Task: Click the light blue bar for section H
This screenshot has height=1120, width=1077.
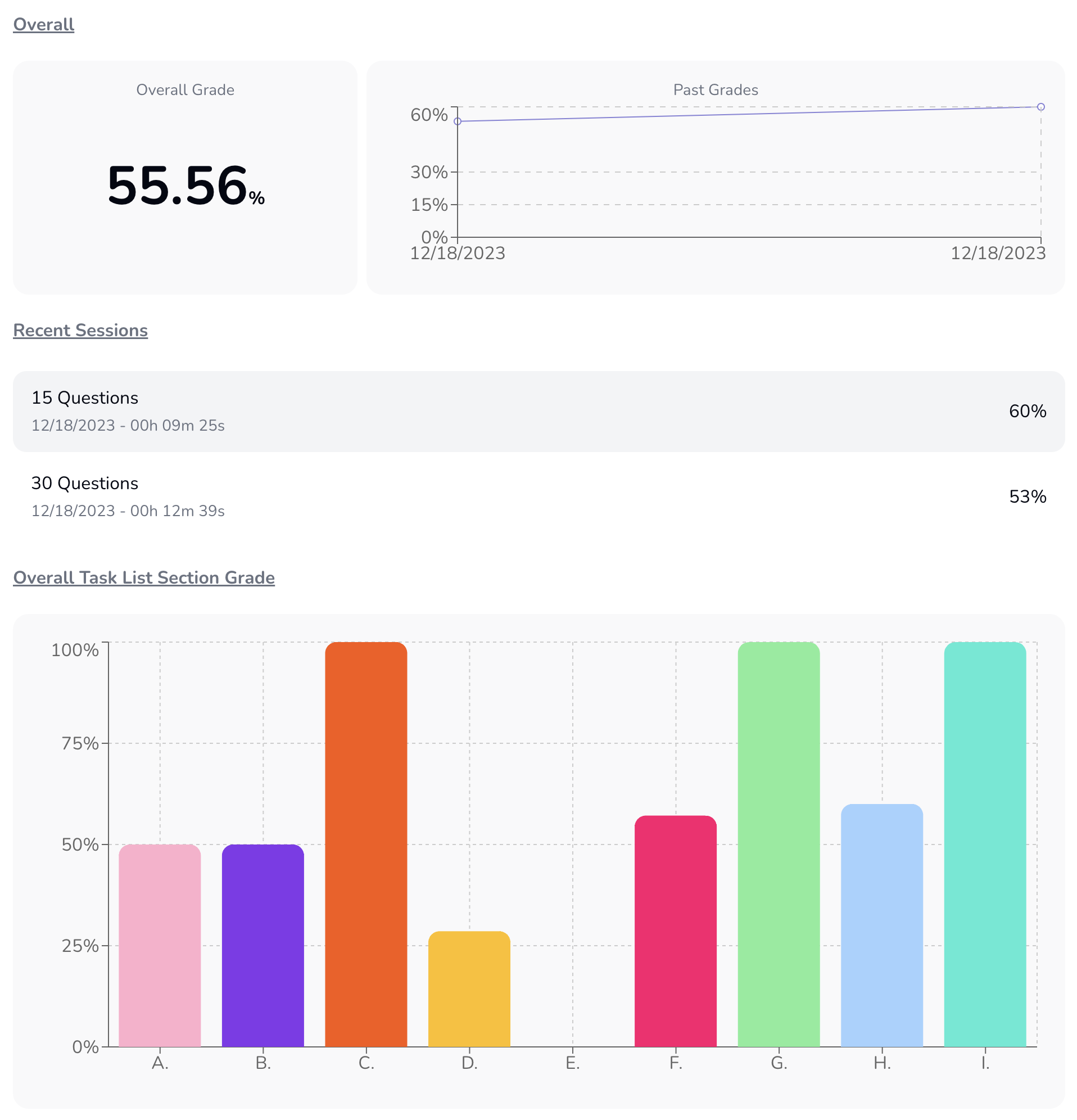Action: 881,925
